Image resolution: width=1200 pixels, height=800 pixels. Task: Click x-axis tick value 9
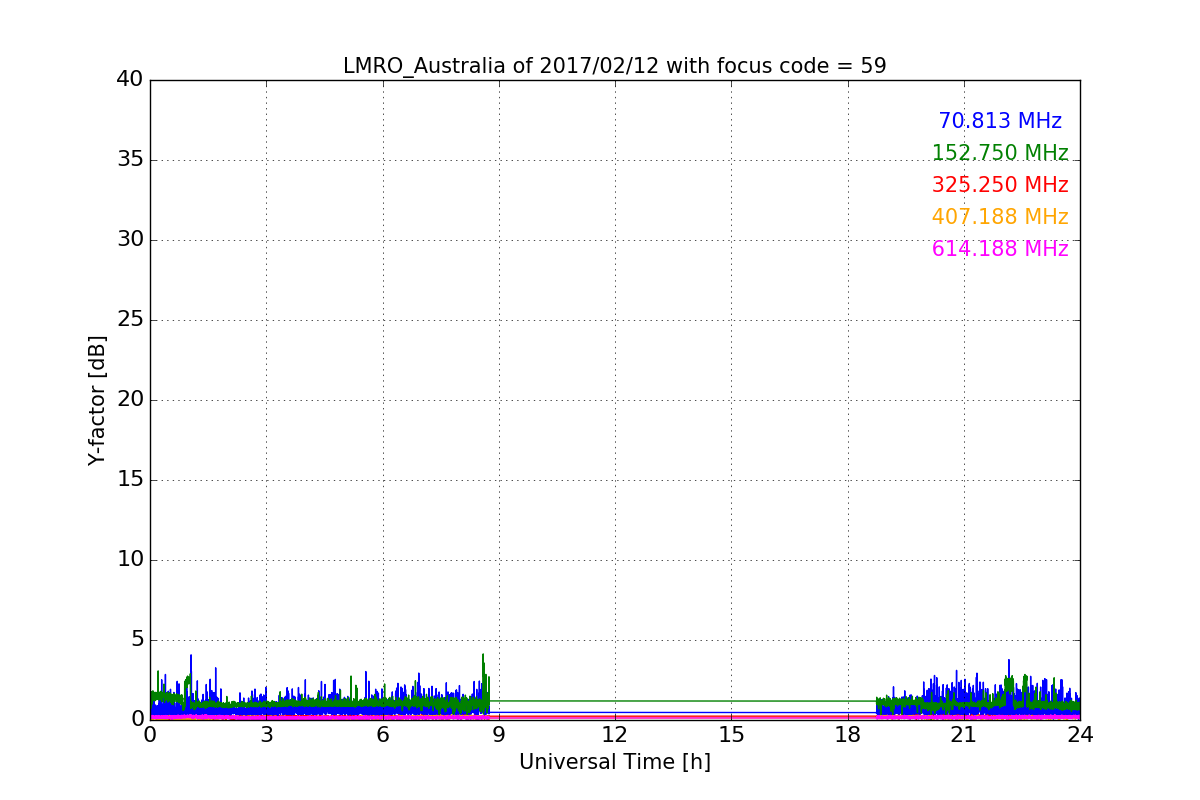tap(499, 734)
